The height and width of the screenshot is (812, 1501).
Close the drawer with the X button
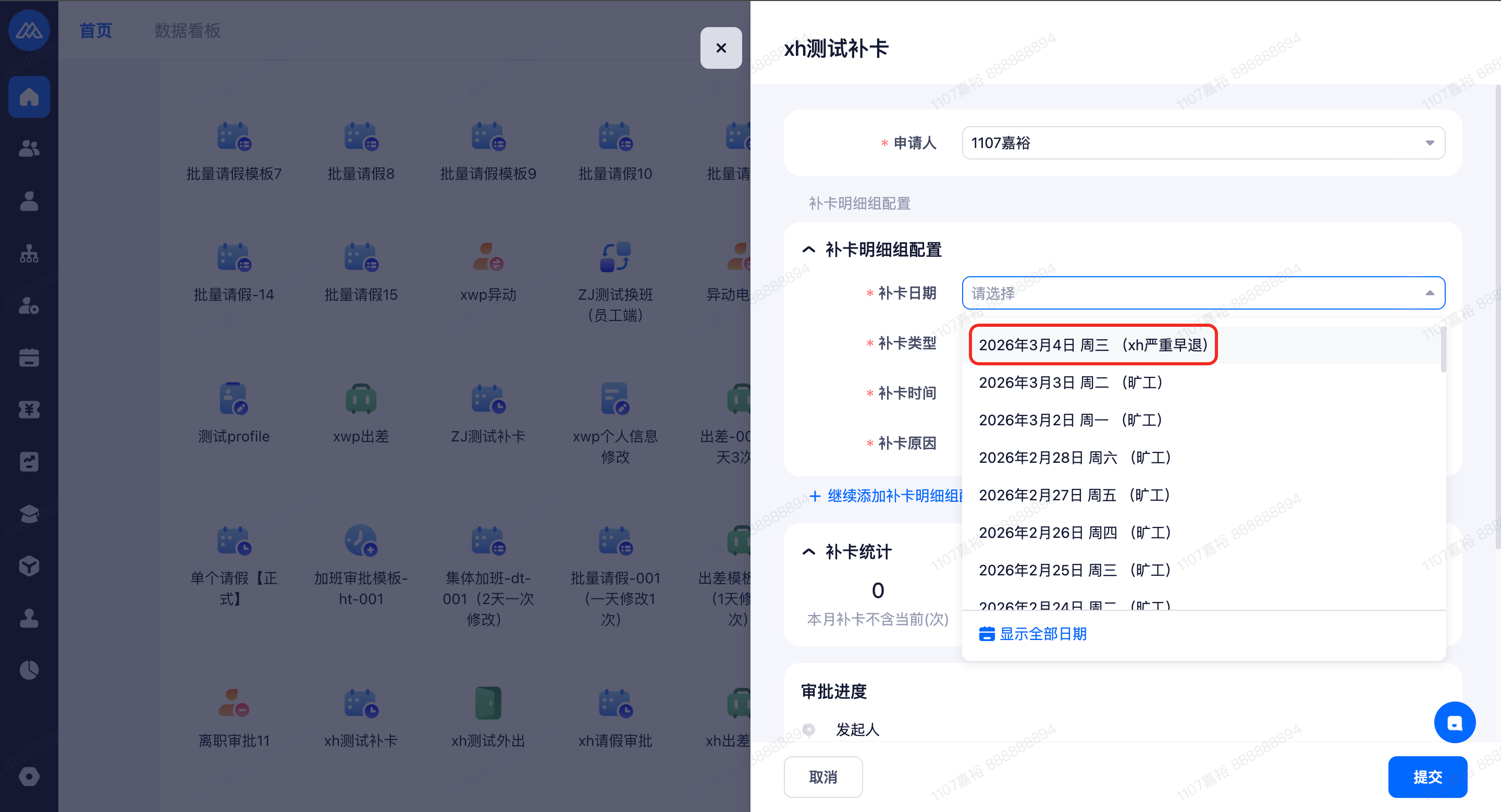[x=721, y=48]
